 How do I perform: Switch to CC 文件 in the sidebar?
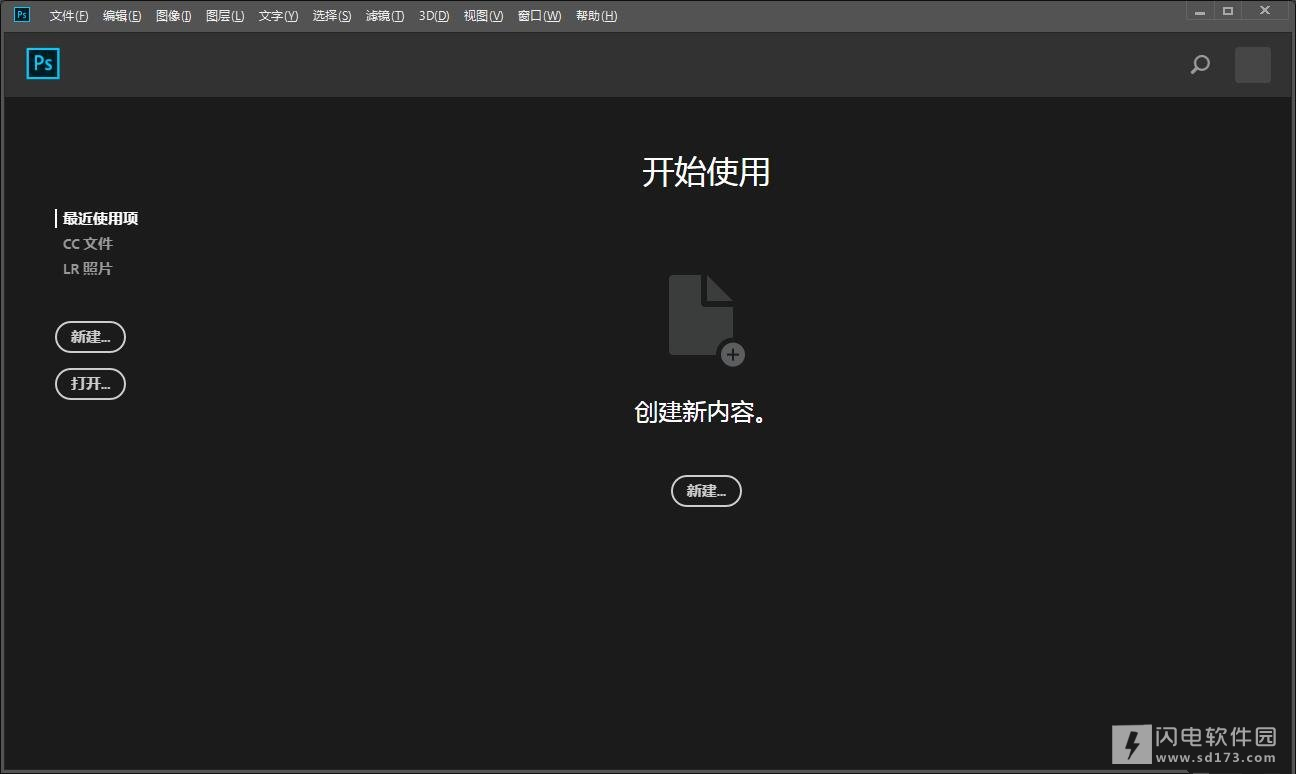click(88, 244)
